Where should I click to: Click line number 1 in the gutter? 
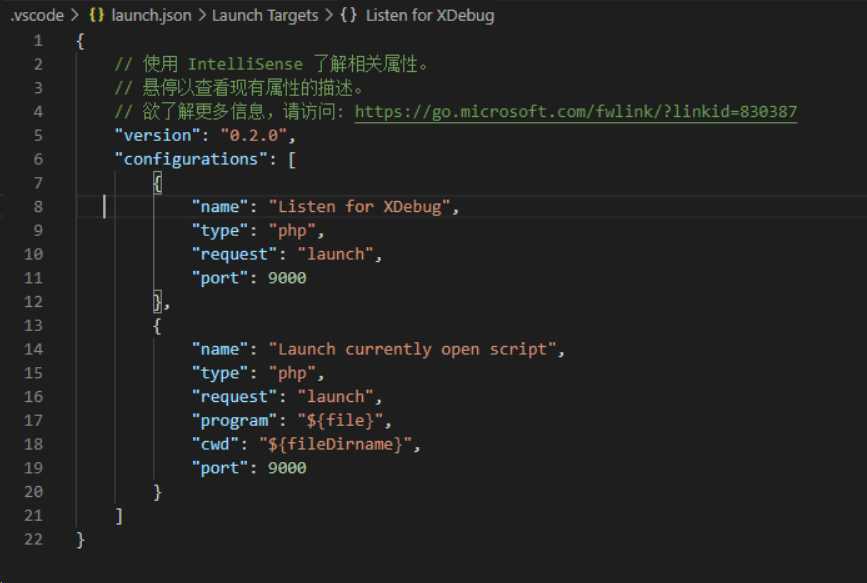pos(38,41)
